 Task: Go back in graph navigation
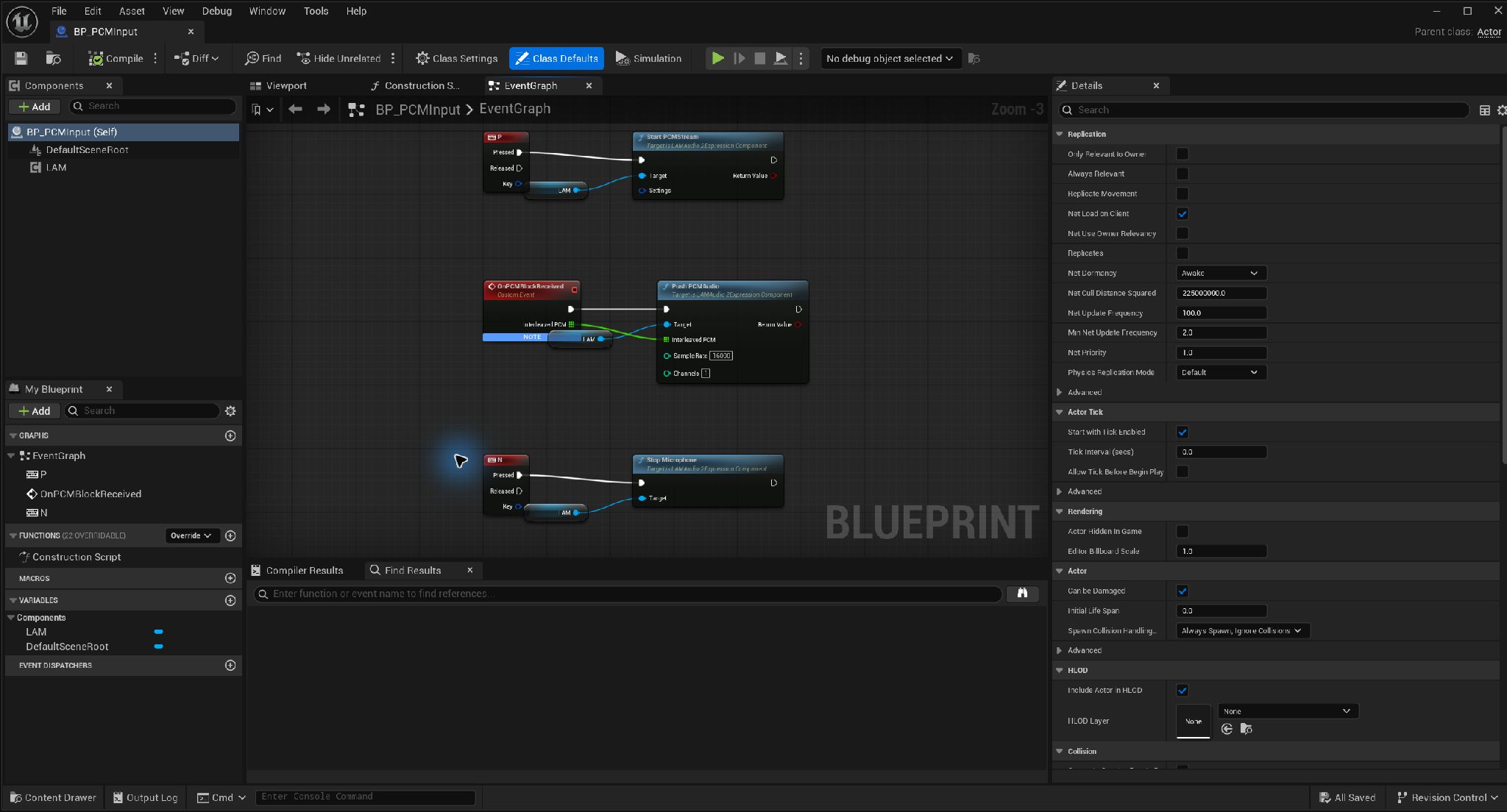click(x=295, y=109)
